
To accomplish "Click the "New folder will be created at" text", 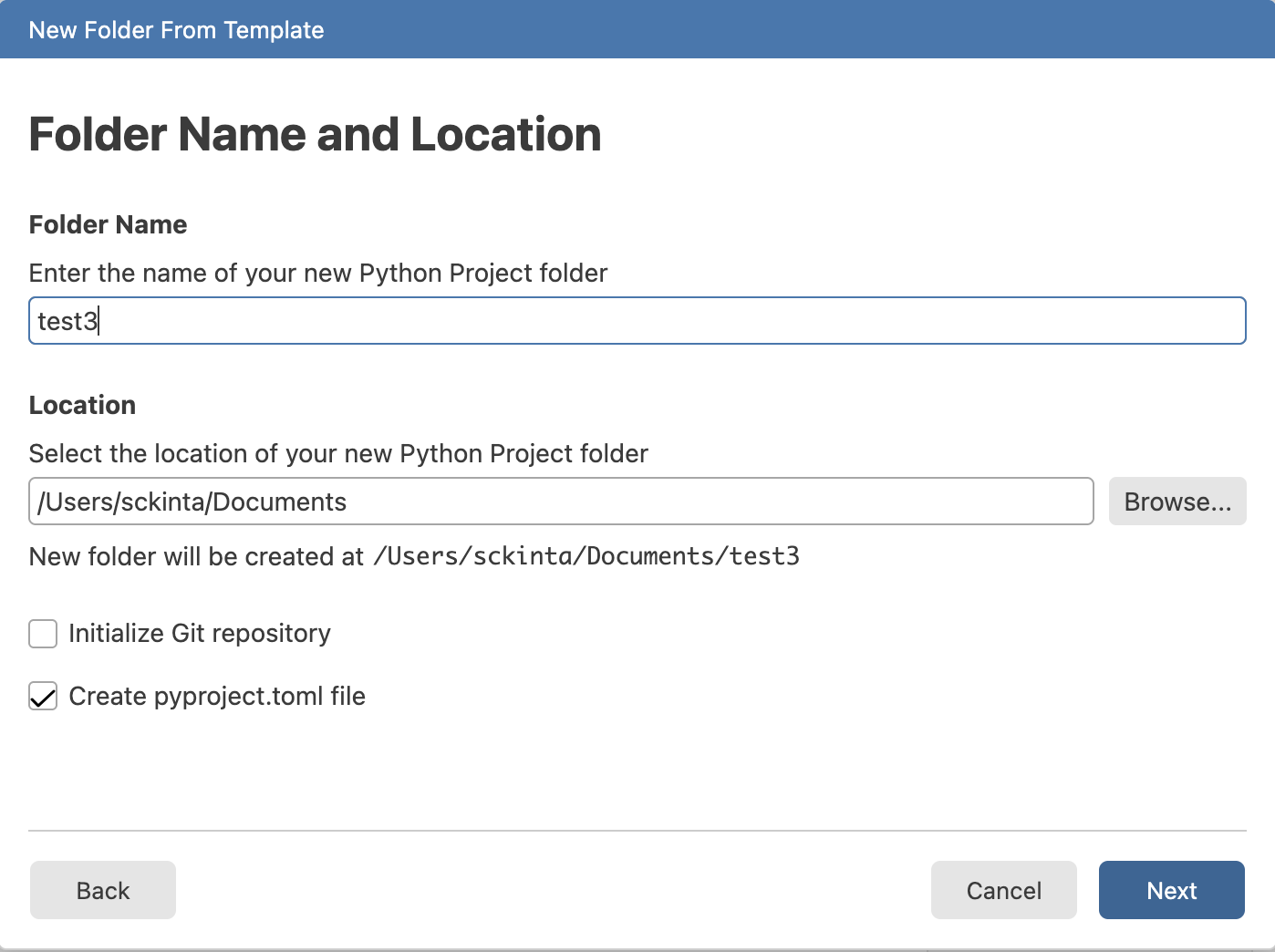I will point(196,557).
